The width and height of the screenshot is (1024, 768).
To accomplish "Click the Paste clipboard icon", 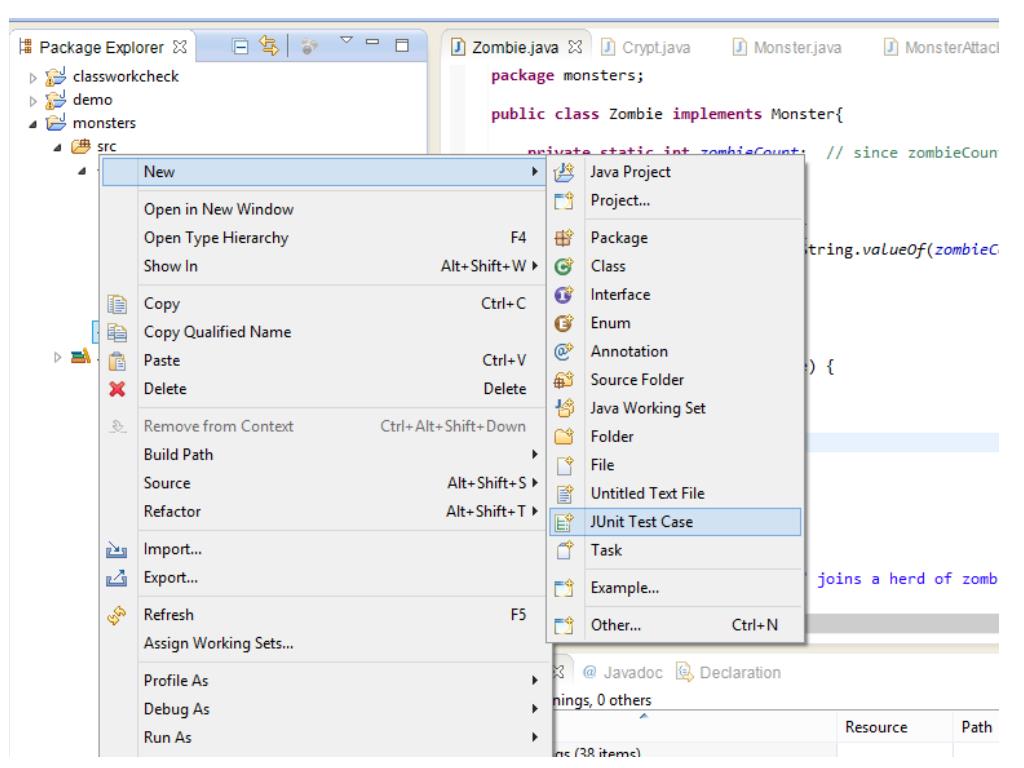I will pyautogui.click(x=117, y=360).
